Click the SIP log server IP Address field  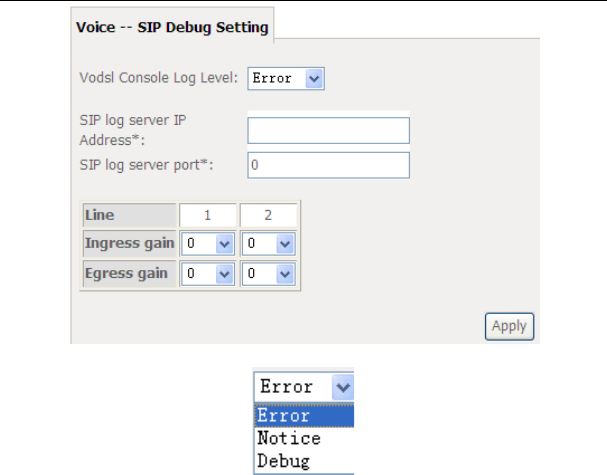(x=328, y=131)
